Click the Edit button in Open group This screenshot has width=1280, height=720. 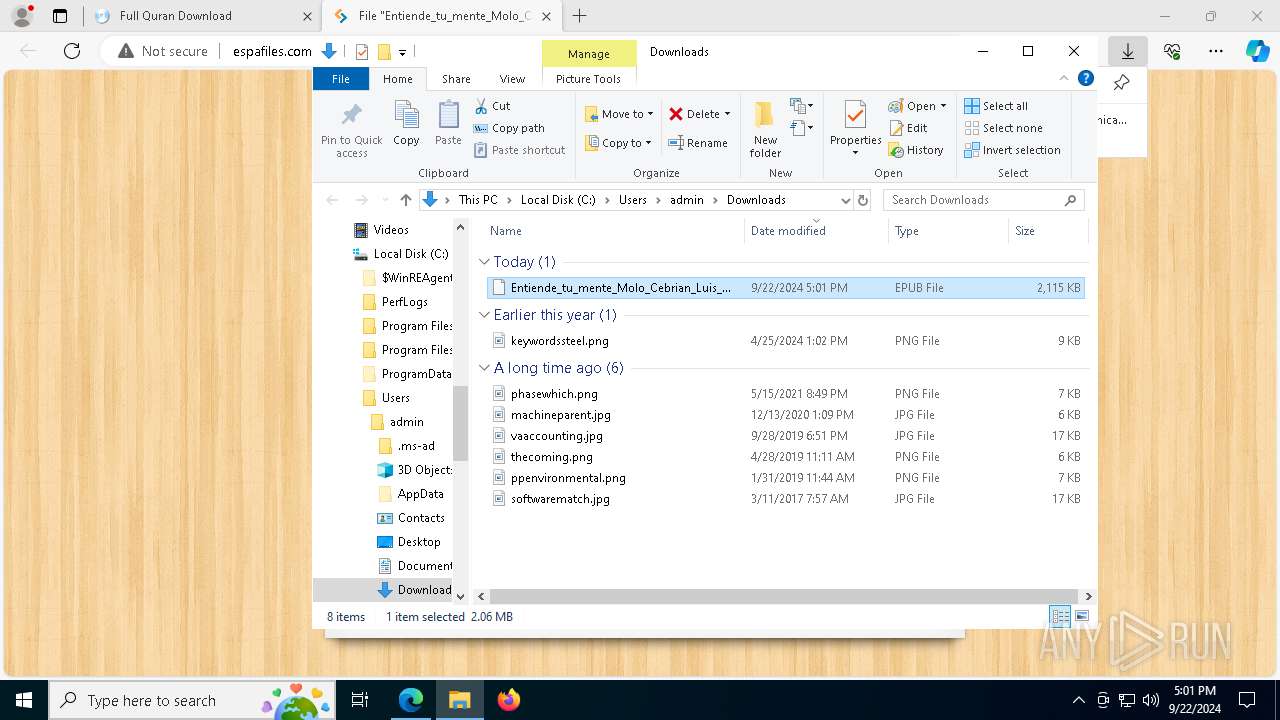coord(908,128)
